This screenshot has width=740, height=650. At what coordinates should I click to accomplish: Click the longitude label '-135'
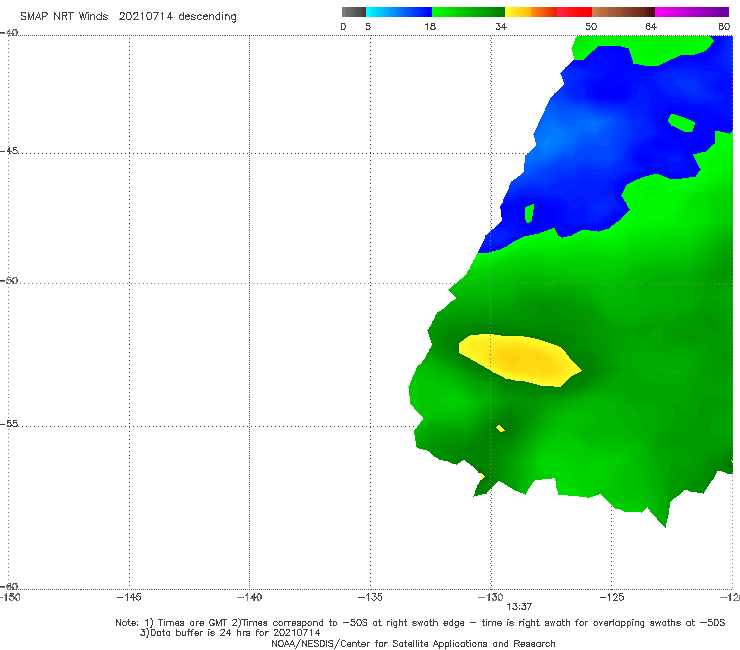[370, 597]
